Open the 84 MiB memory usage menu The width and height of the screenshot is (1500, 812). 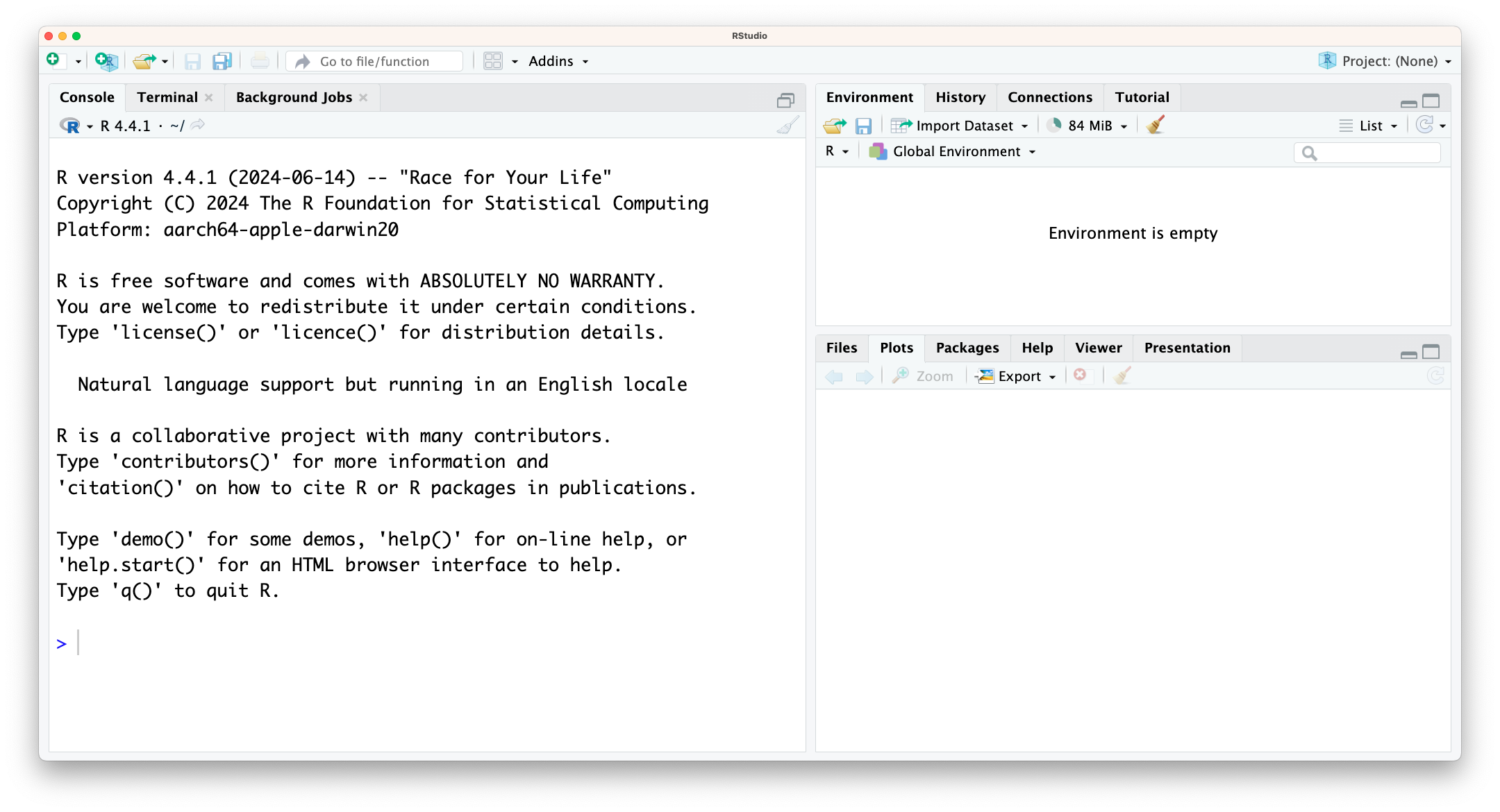(x=1087, y=126)
